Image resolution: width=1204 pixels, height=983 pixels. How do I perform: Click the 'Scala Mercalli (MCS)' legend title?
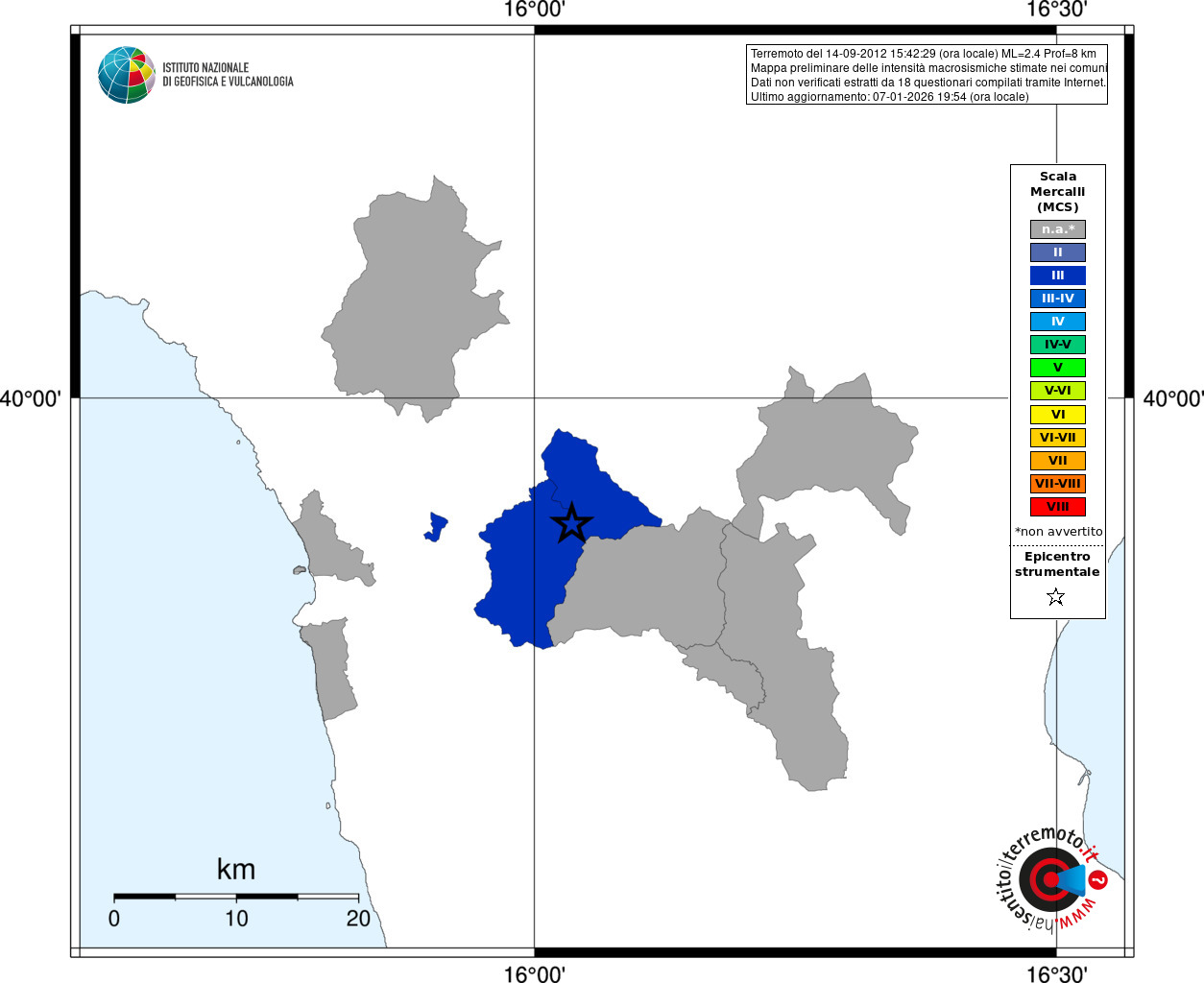pos(1058,192)
